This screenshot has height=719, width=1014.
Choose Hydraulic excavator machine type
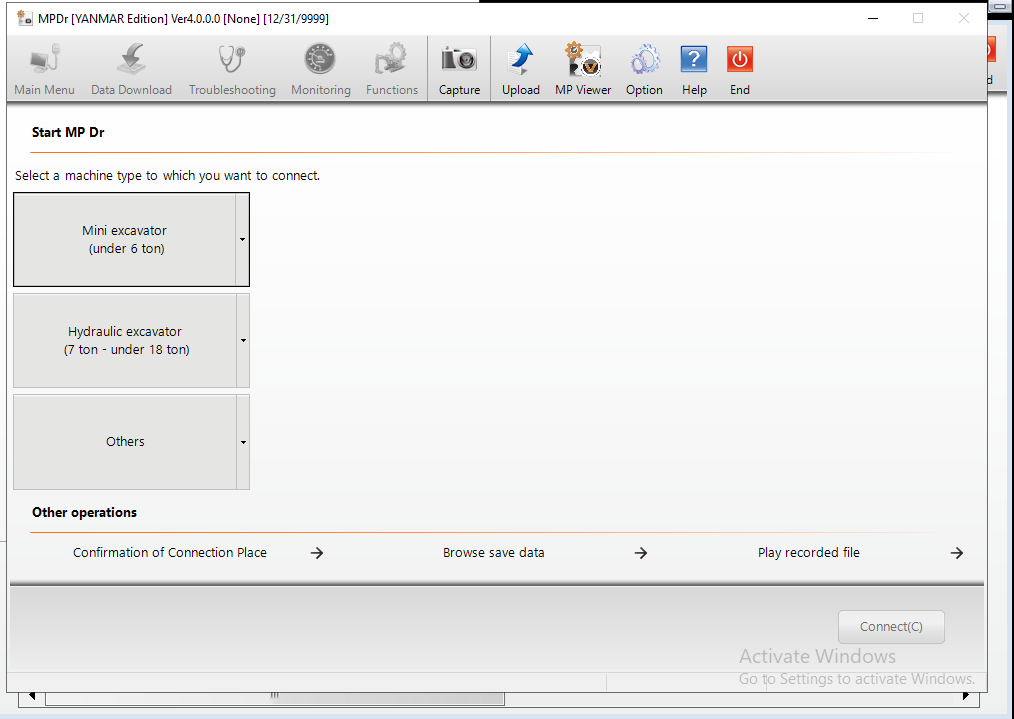(125, 341)
